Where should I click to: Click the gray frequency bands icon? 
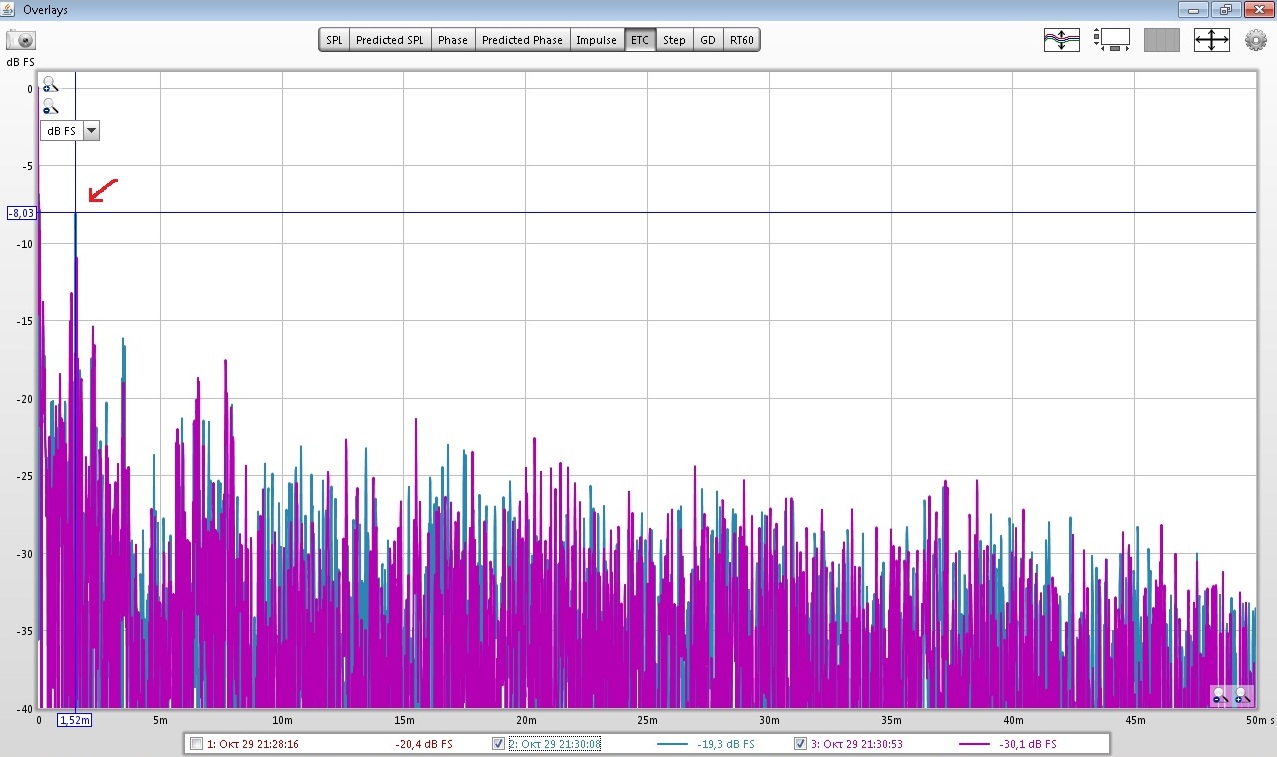pyautogui.click(x=1161, y=40)
